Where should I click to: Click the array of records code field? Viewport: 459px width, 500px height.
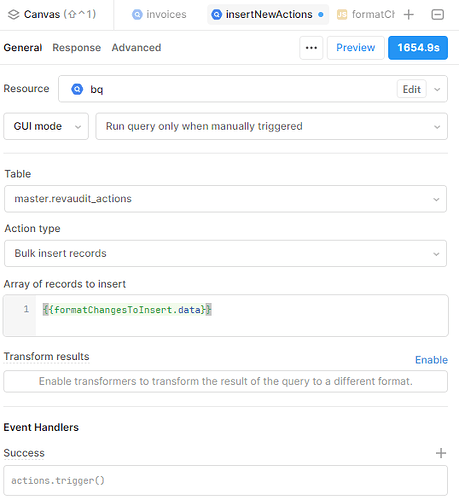pos(226,315)
